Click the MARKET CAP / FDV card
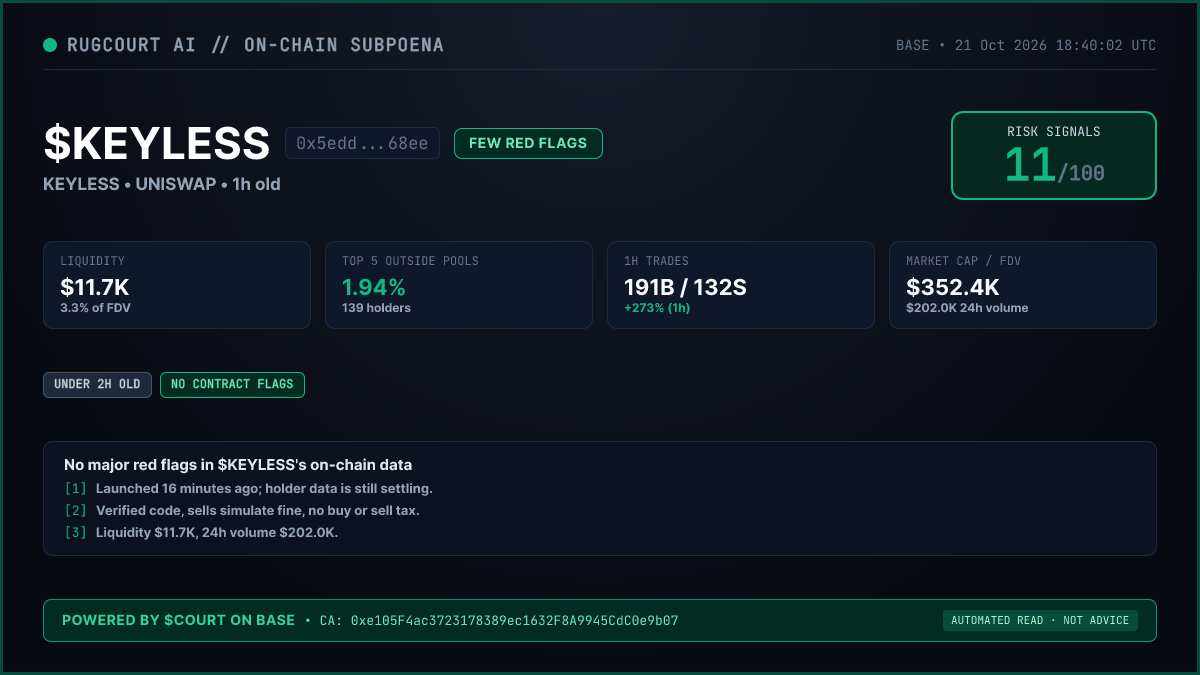The image size is (1200, 675). [x=1023, y=285]
